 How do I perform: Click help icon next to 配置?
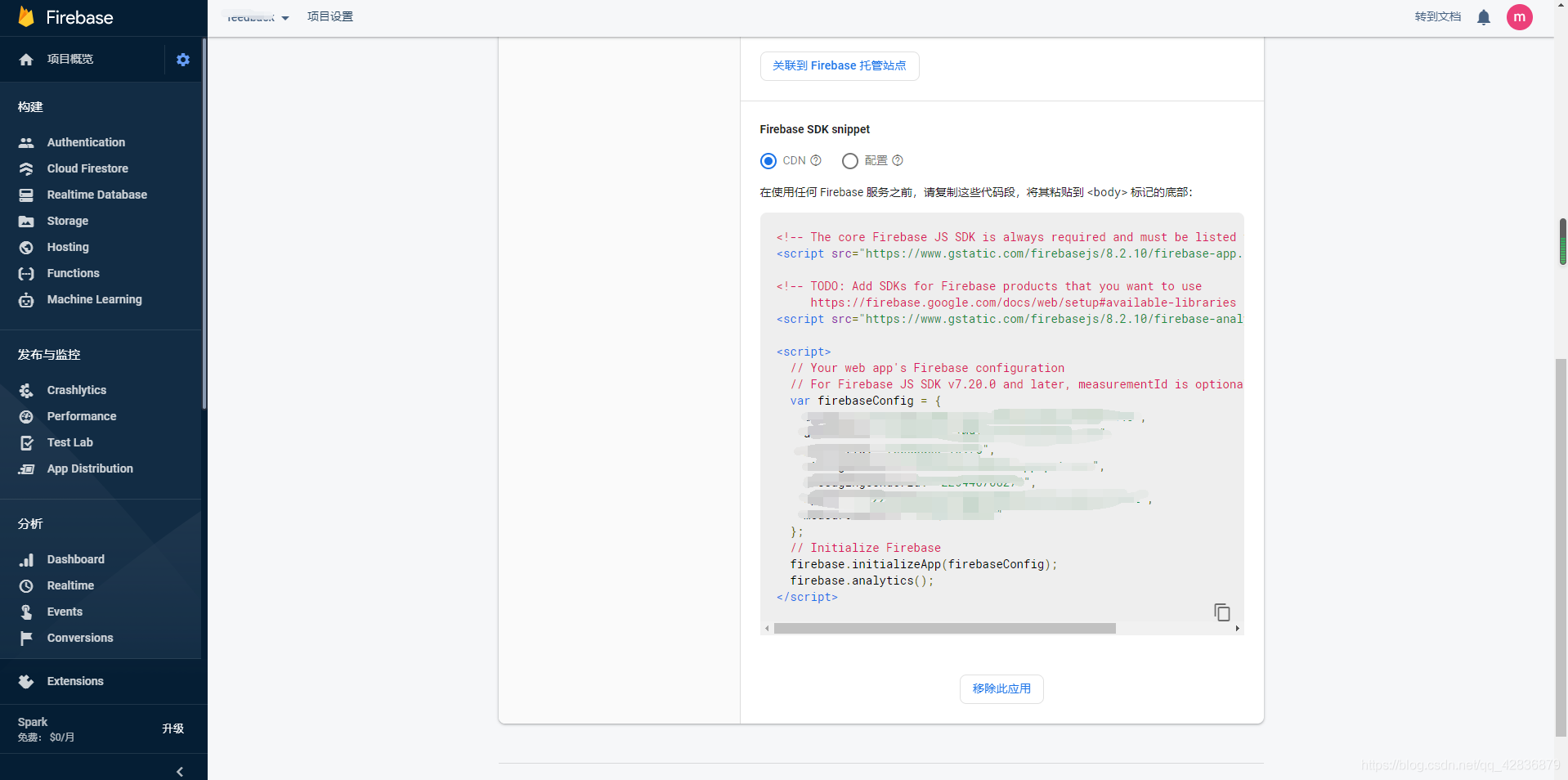pos(898,160)
